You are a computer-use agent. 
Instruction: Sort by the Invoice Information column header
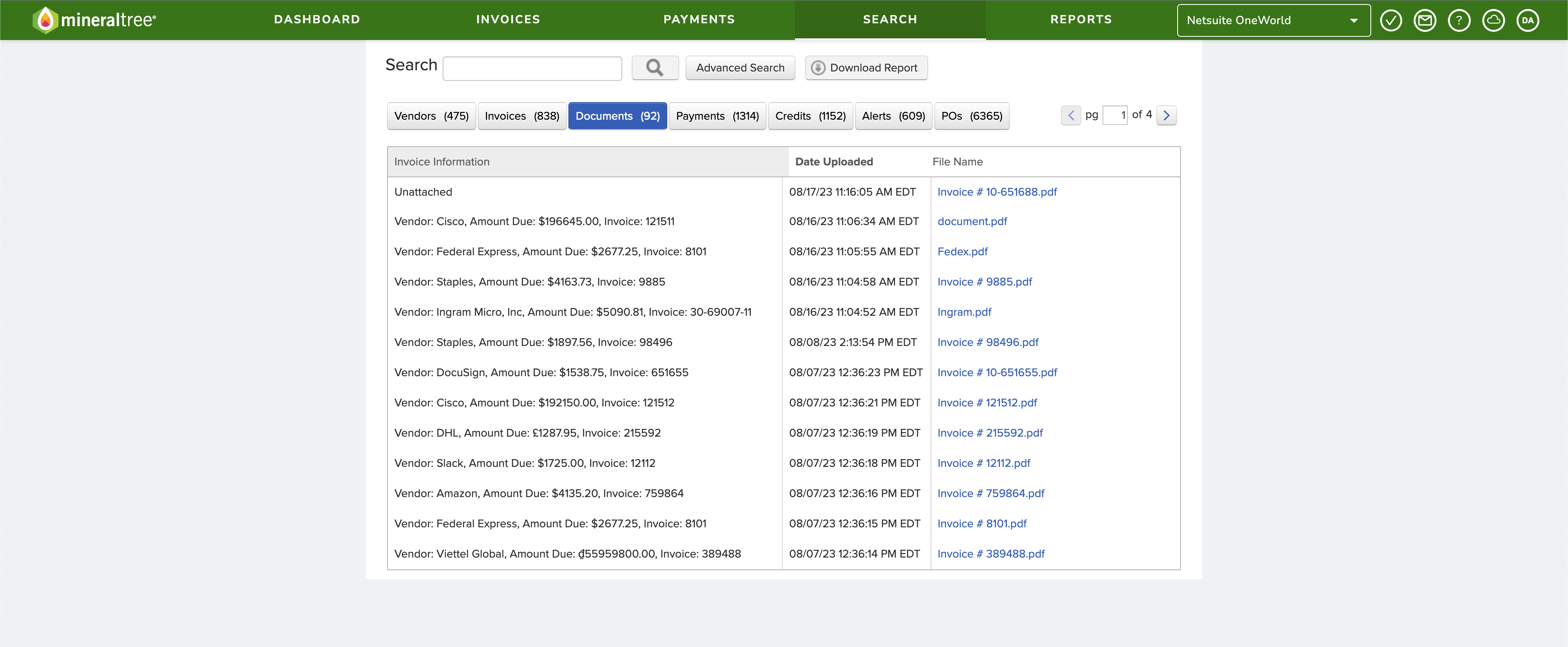(442, 162)
